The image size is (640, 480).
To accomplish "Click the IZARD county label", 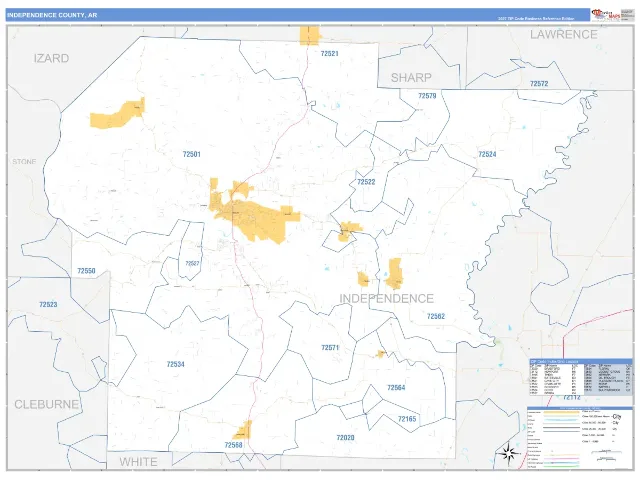I will [51, 58].
